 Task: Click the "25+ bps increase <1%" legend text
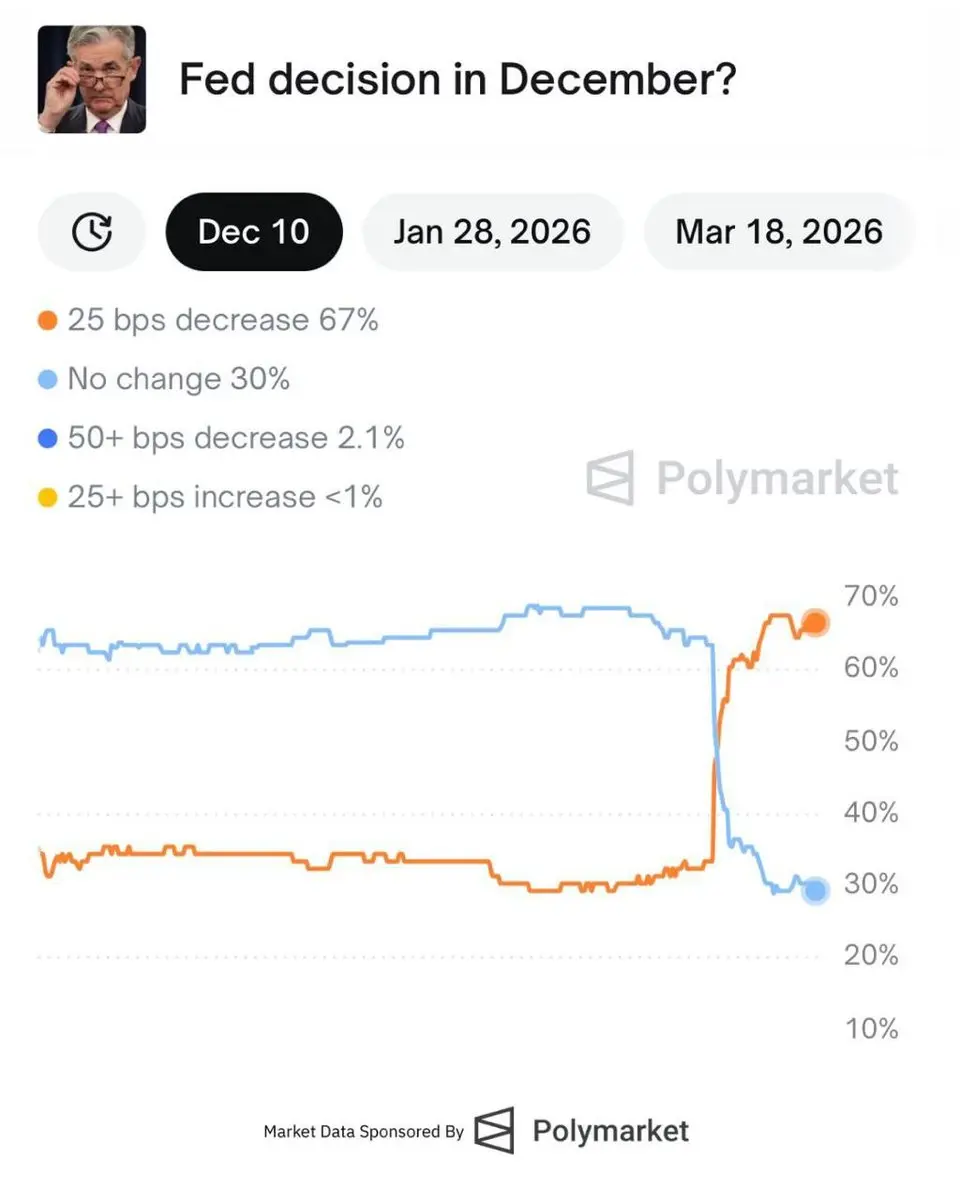(x=225, y=497)
